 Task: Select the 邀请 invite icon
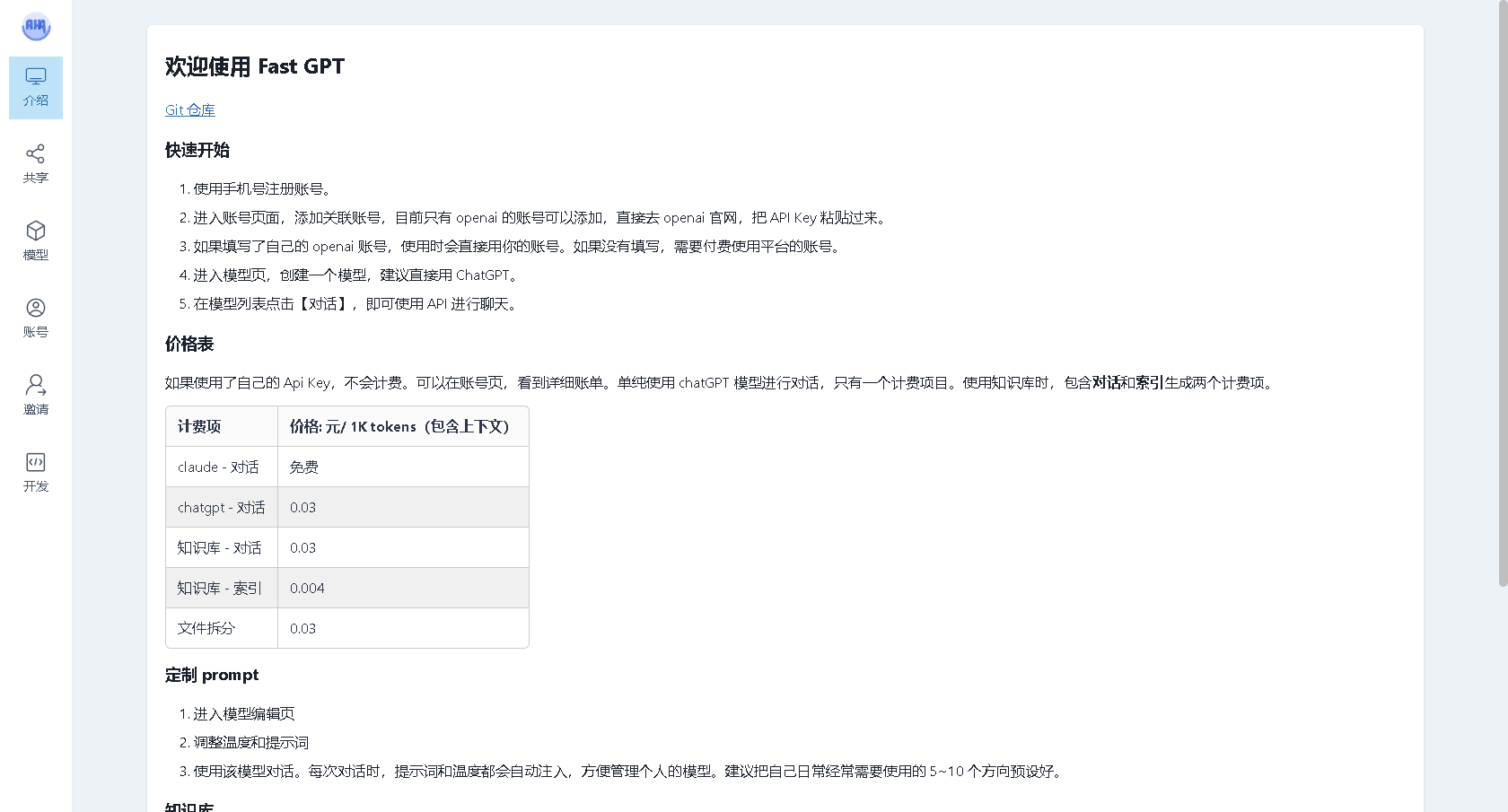pyautogui.click(x=35, y=395)
